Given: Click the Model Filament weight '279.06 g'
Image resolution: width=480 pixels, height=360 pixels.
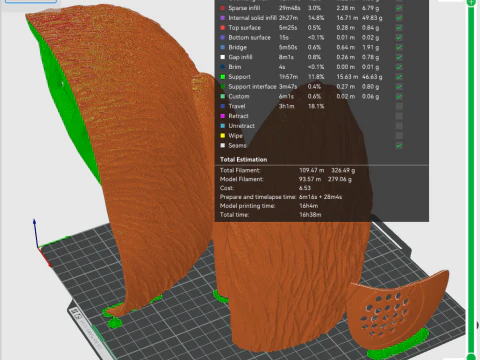Looking at the screenshot, I should pyautogui.click(x=340, y=179).
